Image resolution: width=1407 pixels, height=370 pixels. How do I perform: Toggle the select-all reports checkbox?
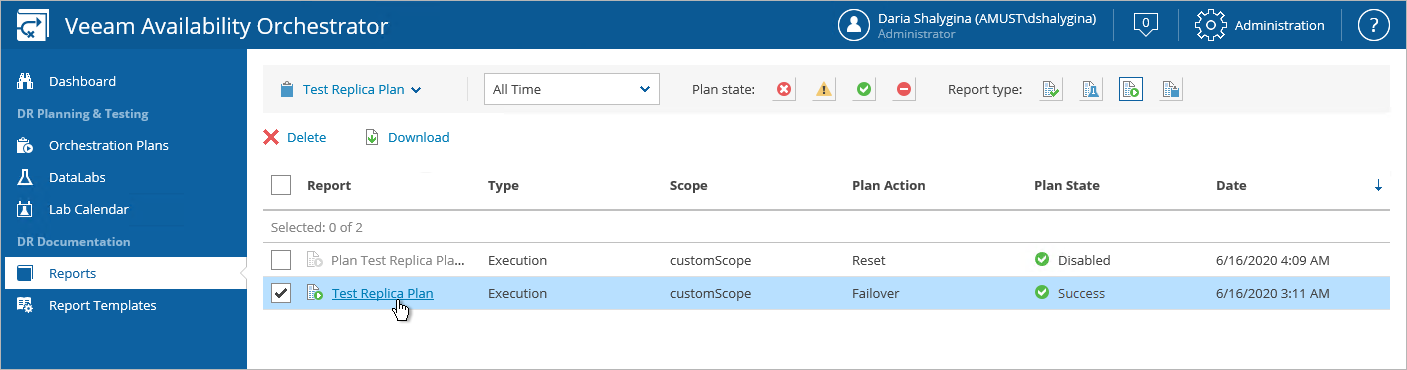click(281, 185)
